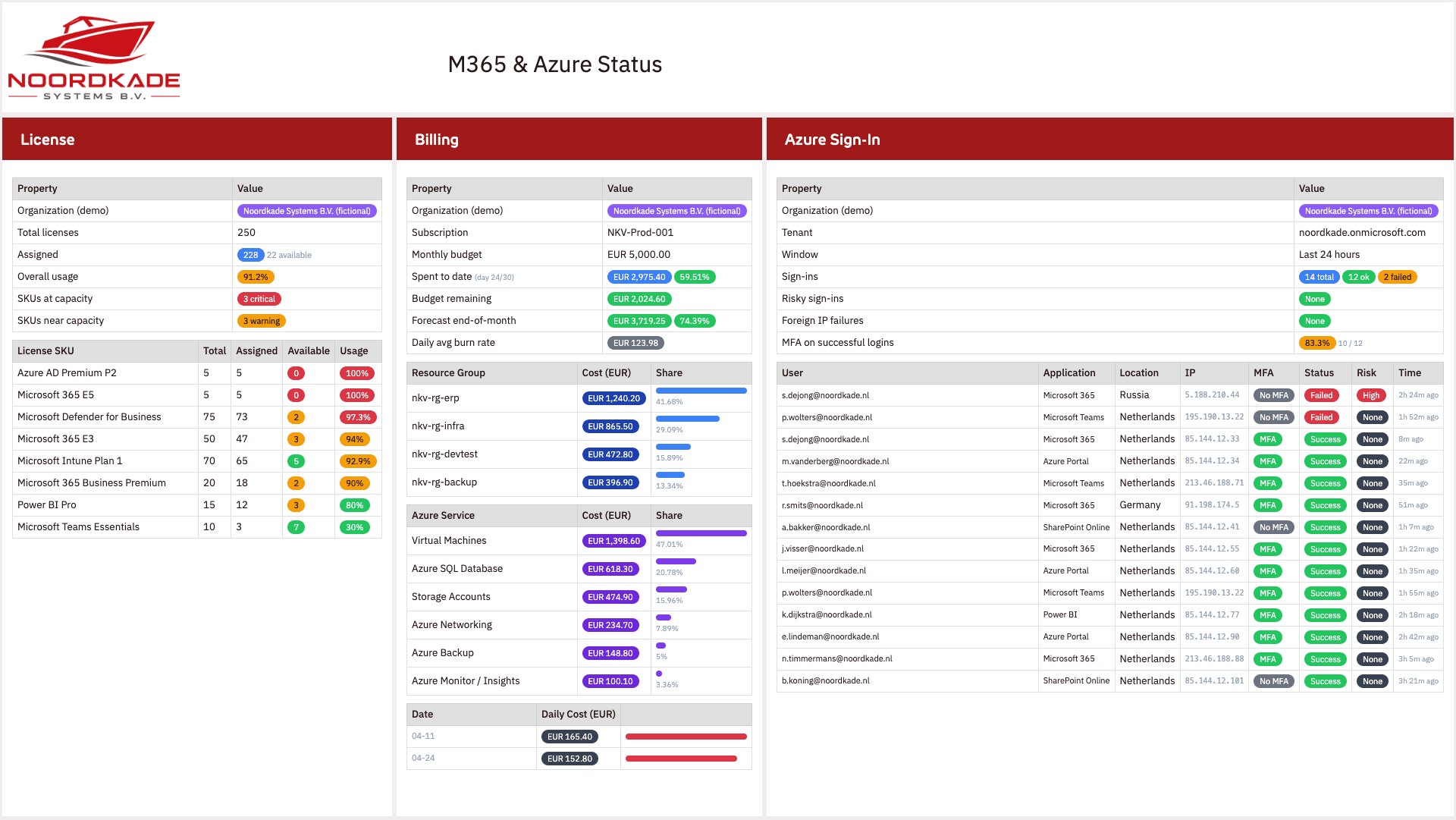Click the noordkade.onmicrosoft.com tenant value
The image size is (1456, 820).
pyautogui.click(x=1361, y=232)
